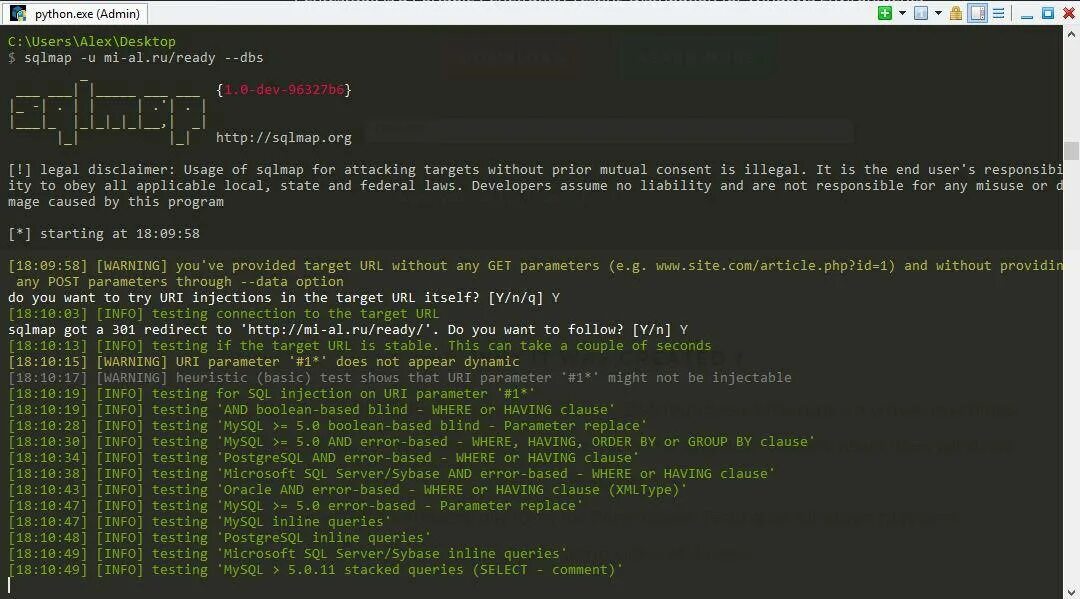This screenshot has height=599, width=1080.
Task: Open the hamburger system menu icon
Action: pyautogui.click(x=998, y=13)
